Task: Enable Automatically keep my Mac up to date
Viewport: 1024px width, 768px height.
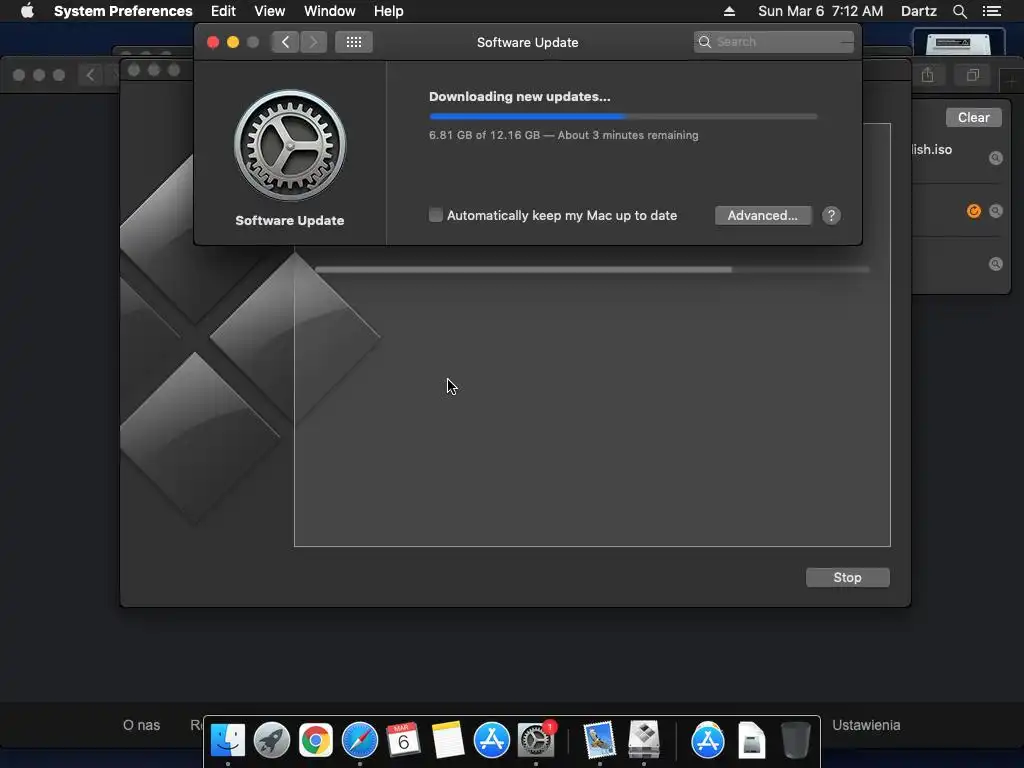Action: (x=436, y=215)
